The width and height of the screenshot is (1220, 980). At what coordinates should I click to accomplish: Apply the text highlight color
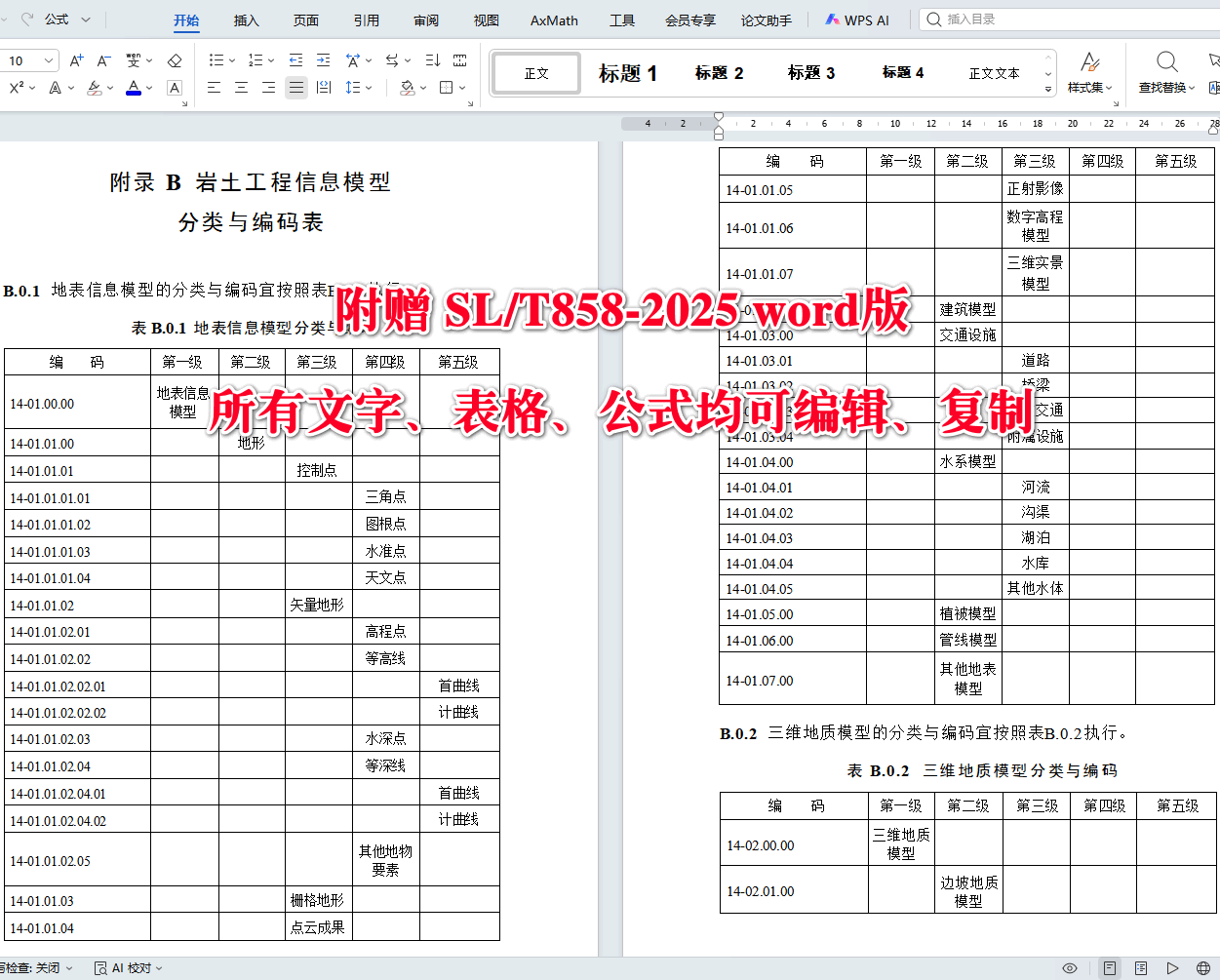pos(94,88)
